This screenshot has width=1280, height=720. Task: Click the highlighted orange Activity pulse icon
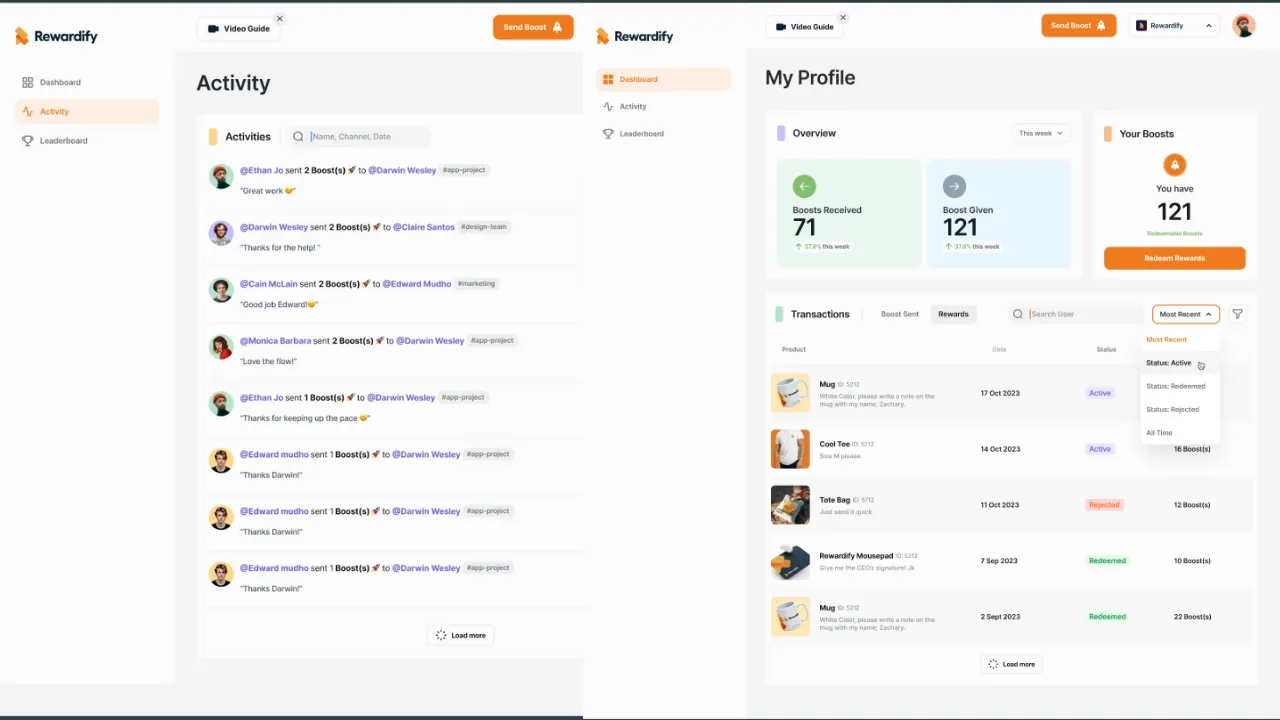(28, 112)
